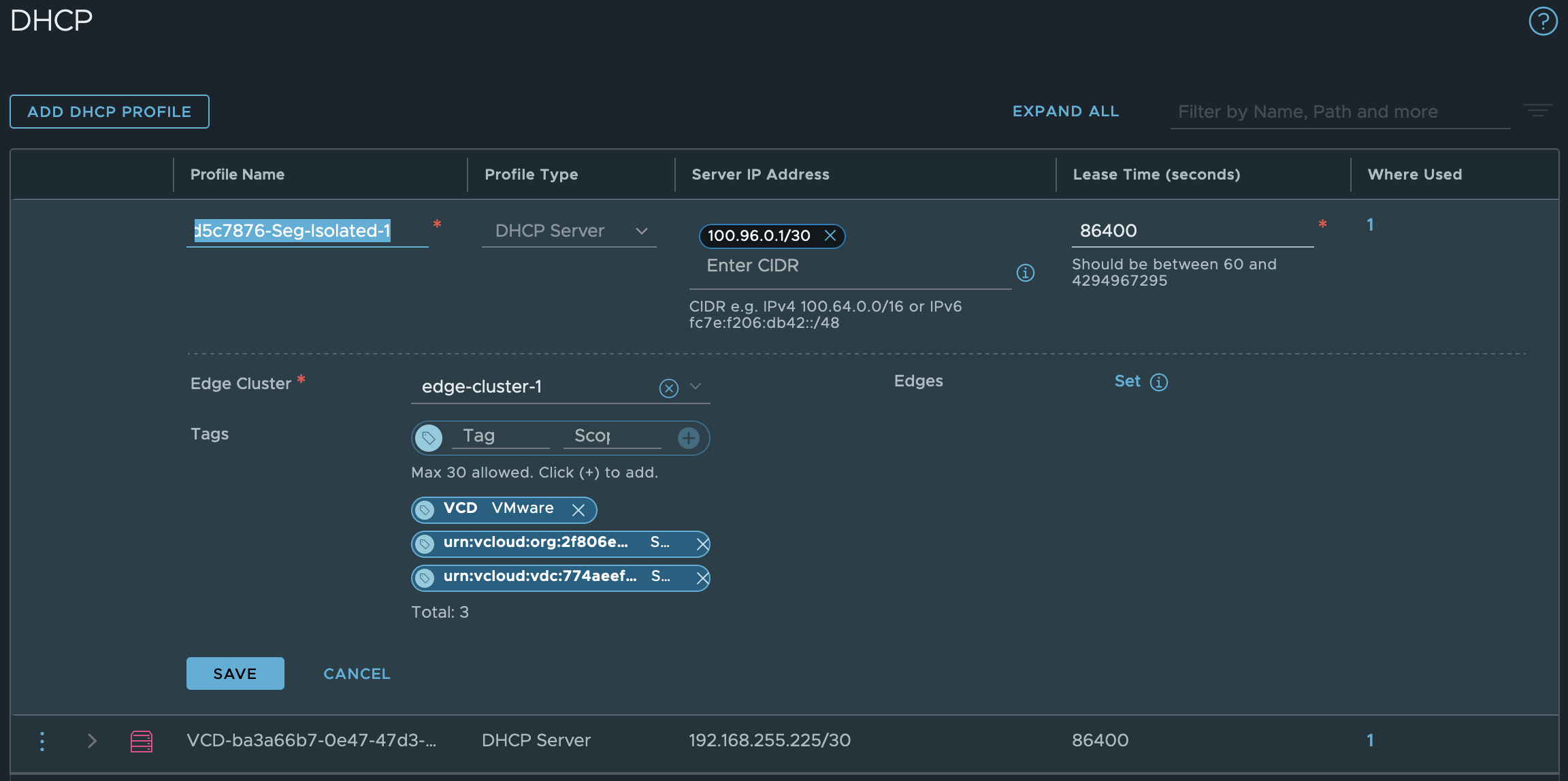Remove the urn:vcloud:vdc tag
Screen dimensions: 1568x781
(702, 578)
